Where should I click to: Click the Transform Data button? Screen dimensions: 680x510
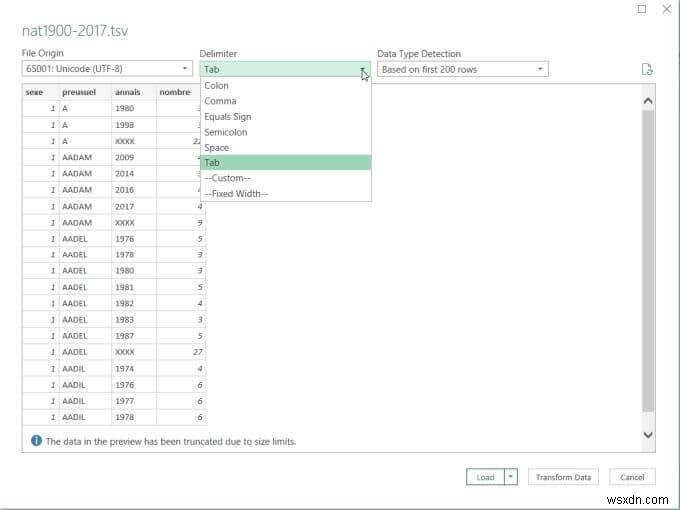pos(563,477)
